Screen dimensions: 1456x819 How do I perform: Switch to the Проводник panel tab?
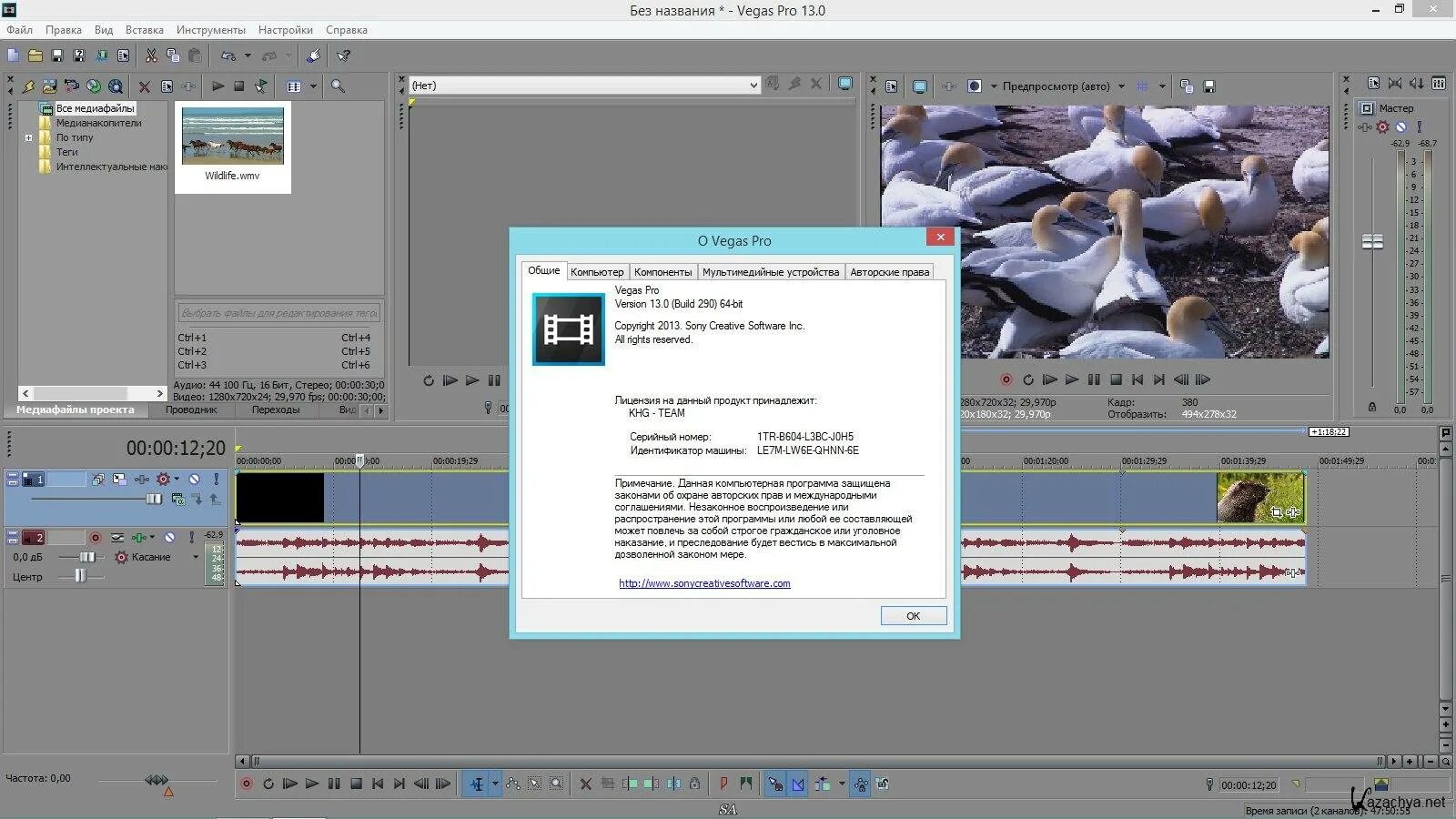pyautogui.click(x=191, y=409)
